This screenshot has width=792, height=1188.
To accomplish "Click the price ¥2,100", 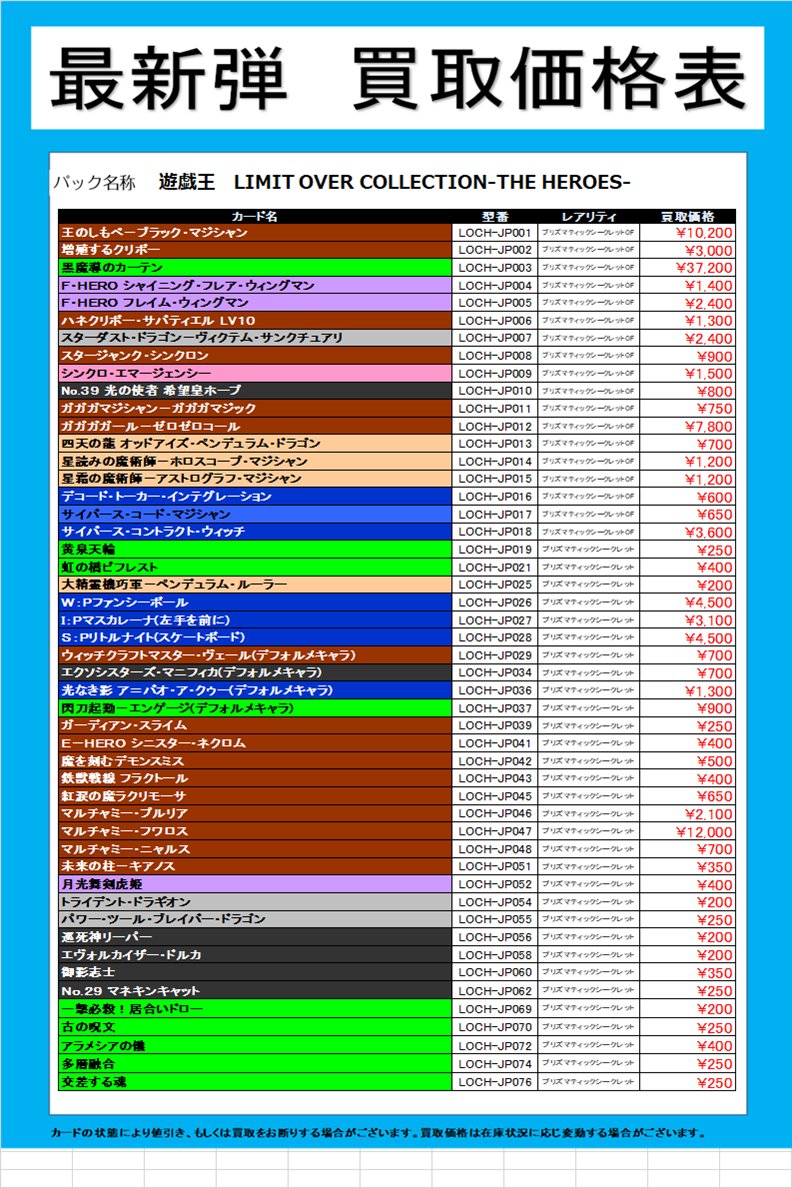I will [709, 814].
